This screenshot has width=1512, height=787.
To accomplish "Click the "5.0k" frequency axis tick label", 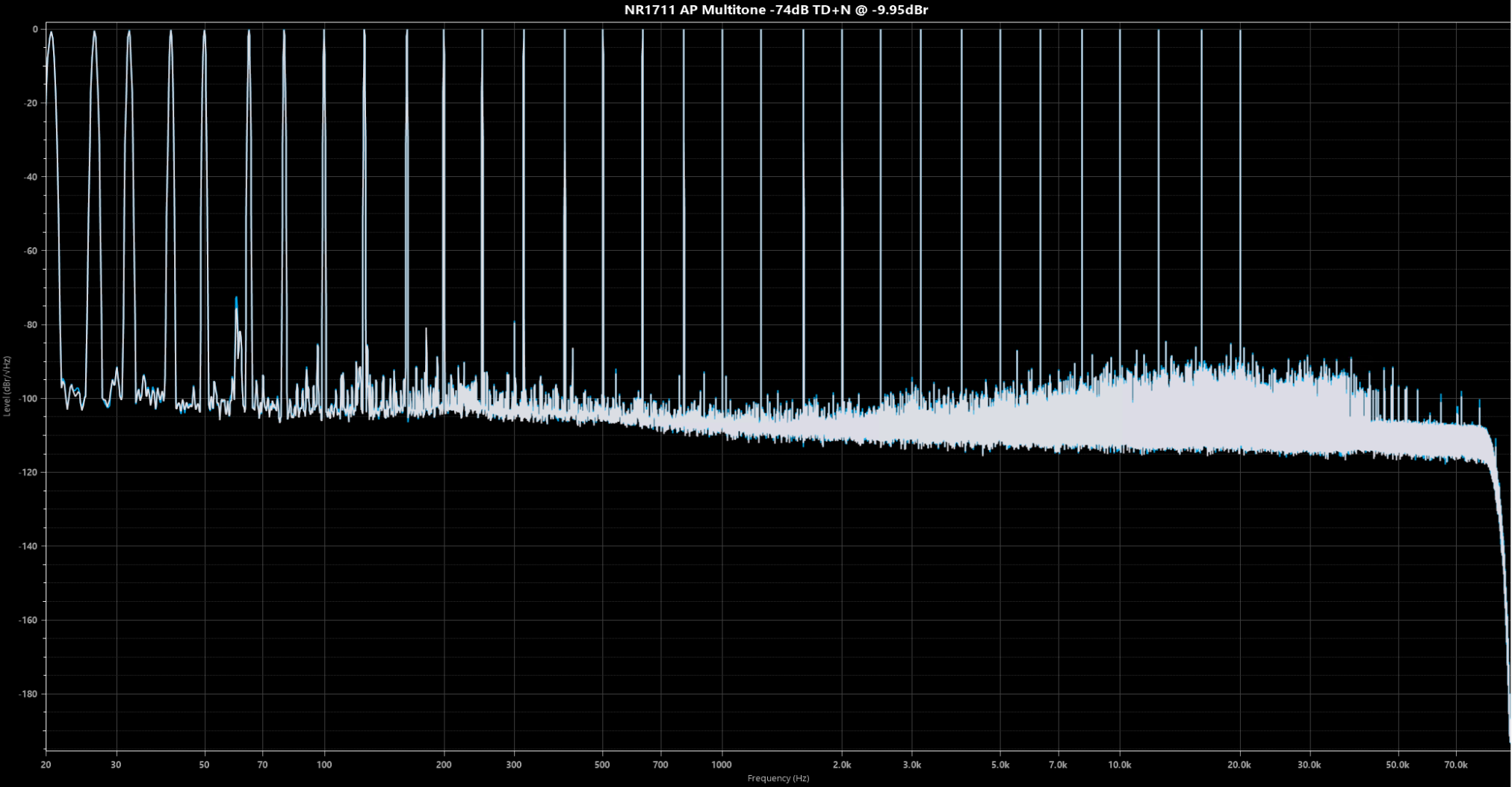I will pos(1000,765).
